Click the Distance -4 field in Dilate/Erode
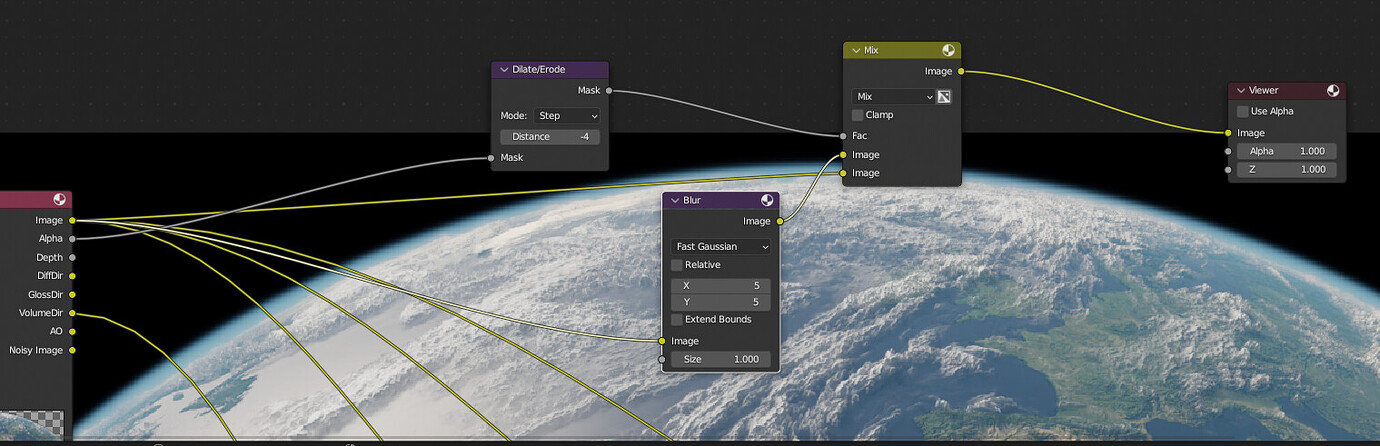Image resolution: width=1380 pixels, height=446 pixels. 550,137
